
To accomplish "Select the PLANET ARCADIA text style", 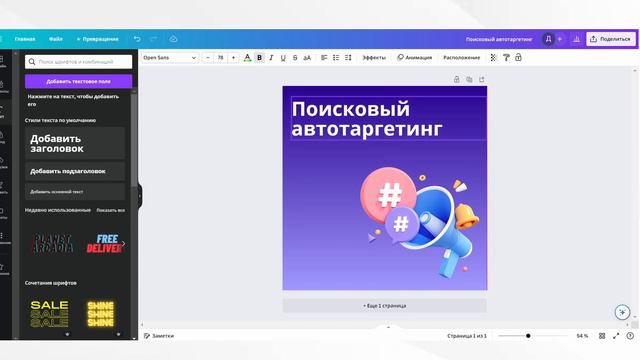I will click(x=53, y=243).
